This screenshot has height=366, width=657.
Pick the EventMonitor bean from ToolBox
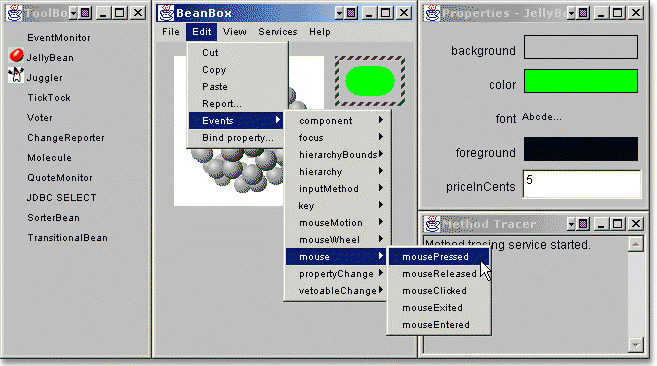pyautogui.click(x=59, y=38)
